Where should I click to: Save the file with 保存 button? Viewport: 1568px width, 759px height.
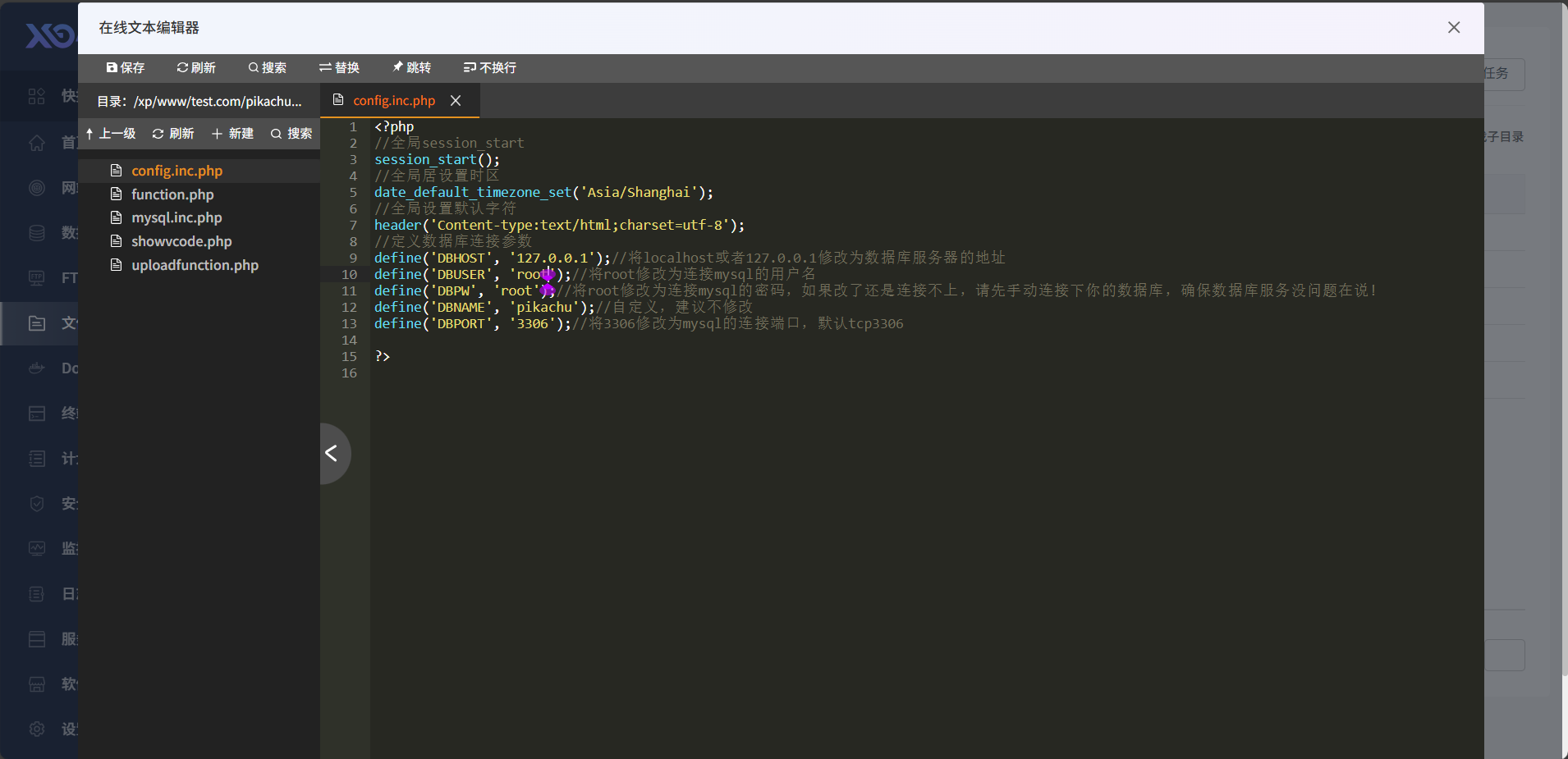coord(126,67)
